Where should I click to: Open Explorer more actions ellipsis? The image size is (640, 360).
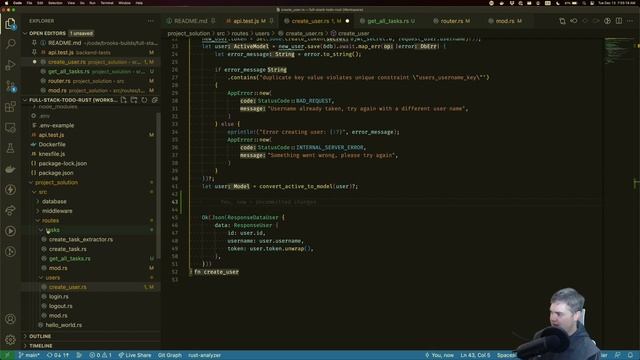click(x=151, y=21)
